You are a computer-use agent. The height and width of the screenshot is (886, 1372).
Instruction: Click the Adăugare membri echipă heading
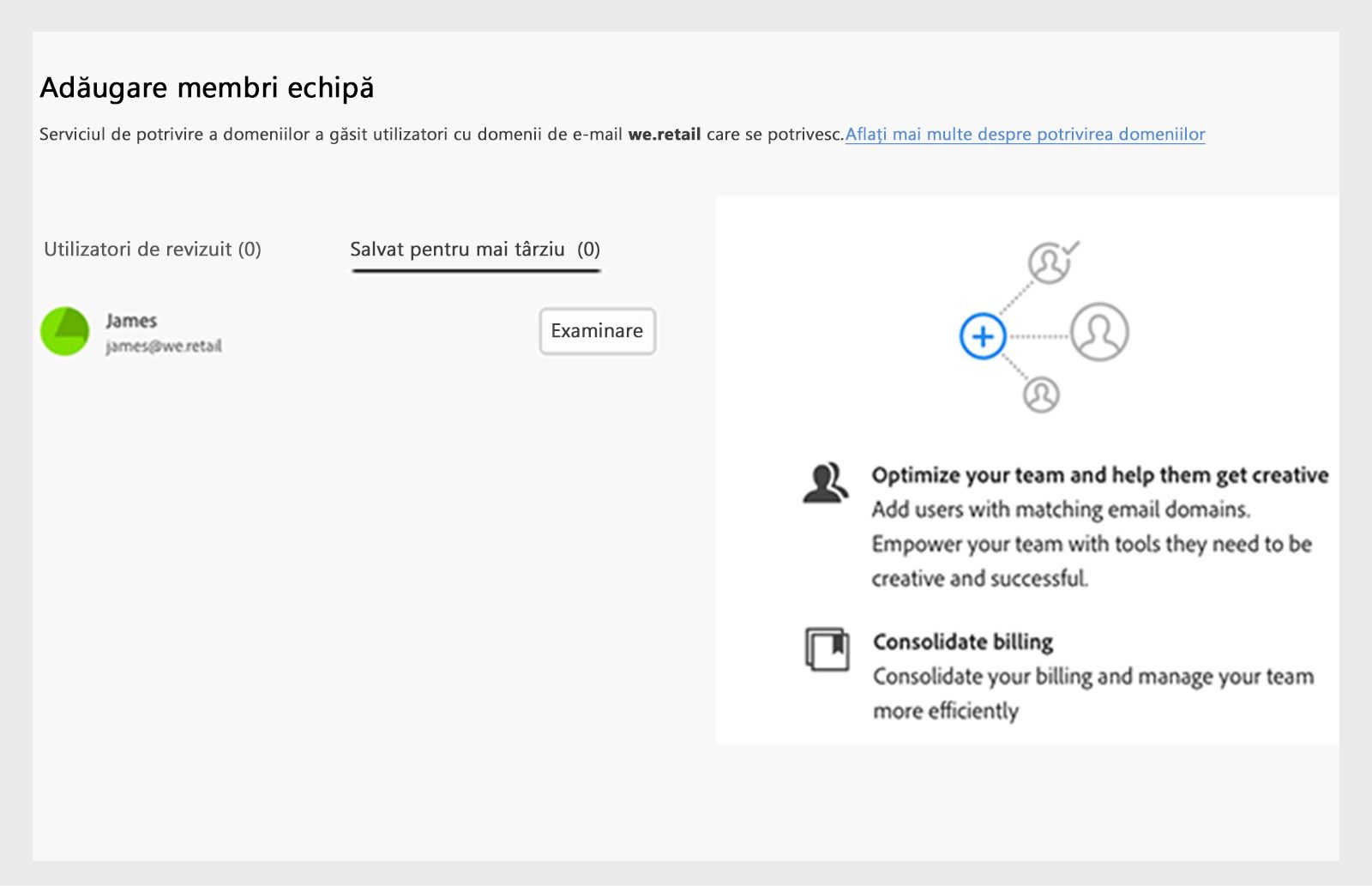[x=207, y=87]
